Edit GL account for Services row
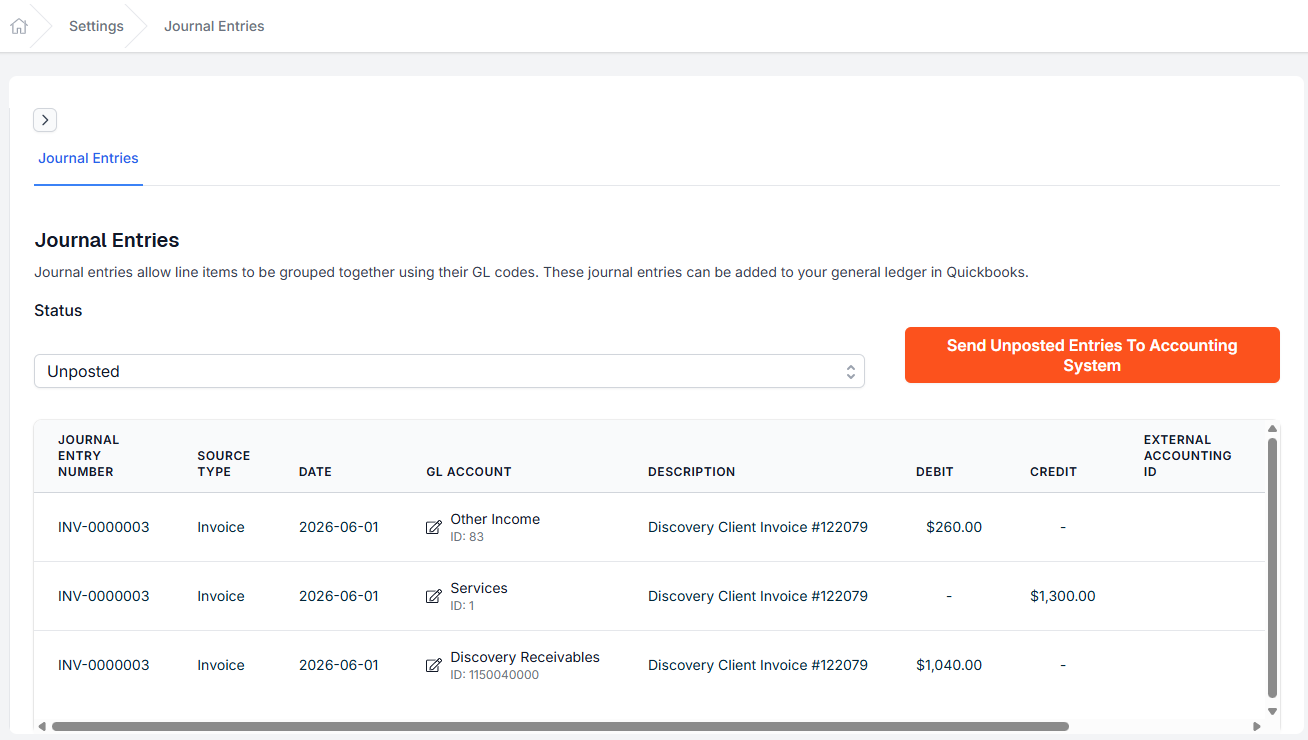This screenshot has width=1308, height=740. click(x=433, y=596)
